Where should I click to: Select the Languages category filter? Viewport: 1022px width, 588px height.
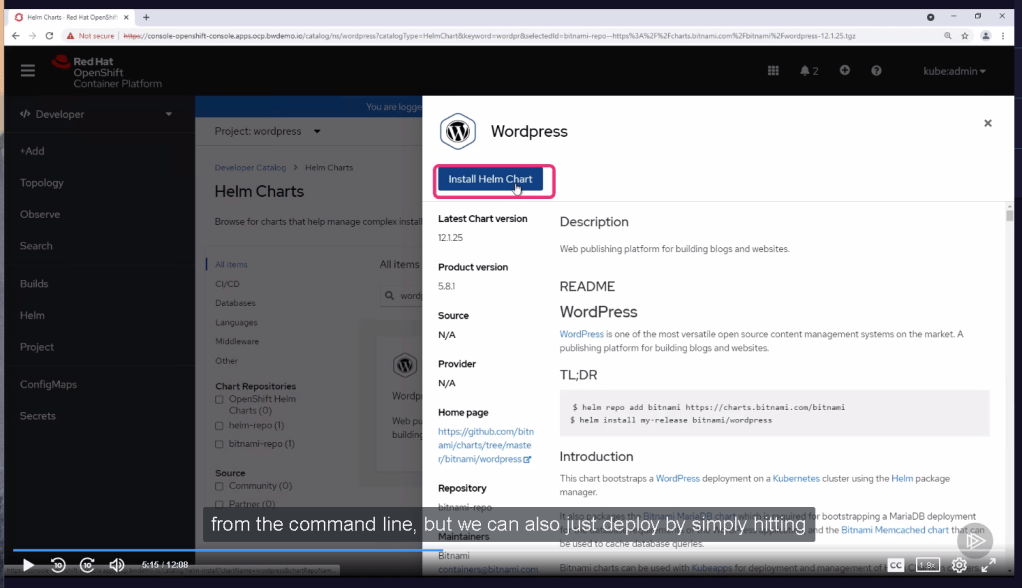coord(236,323)
